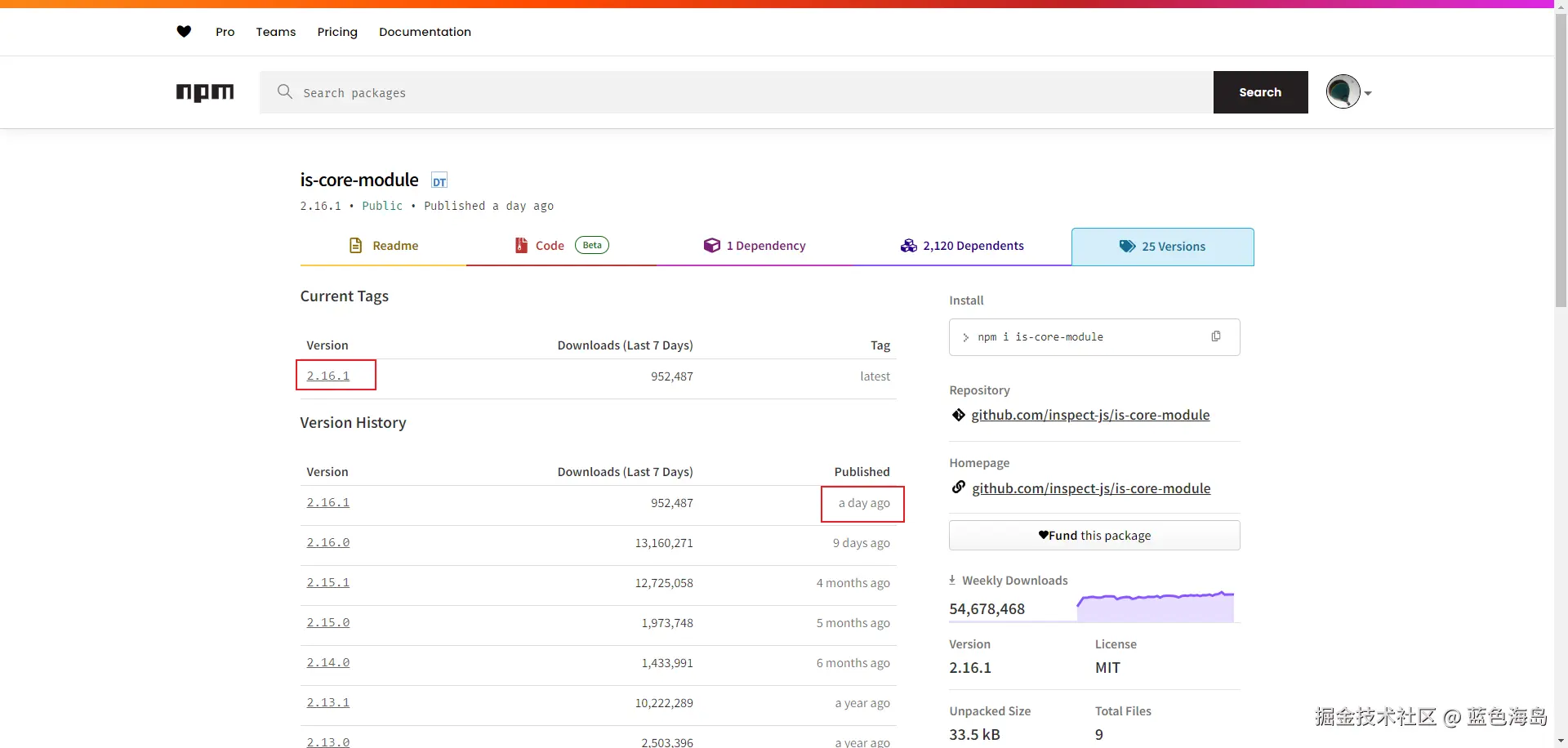Open version 2.14.0 link
The image size is (1568, 748).
(x=328, y=662)
